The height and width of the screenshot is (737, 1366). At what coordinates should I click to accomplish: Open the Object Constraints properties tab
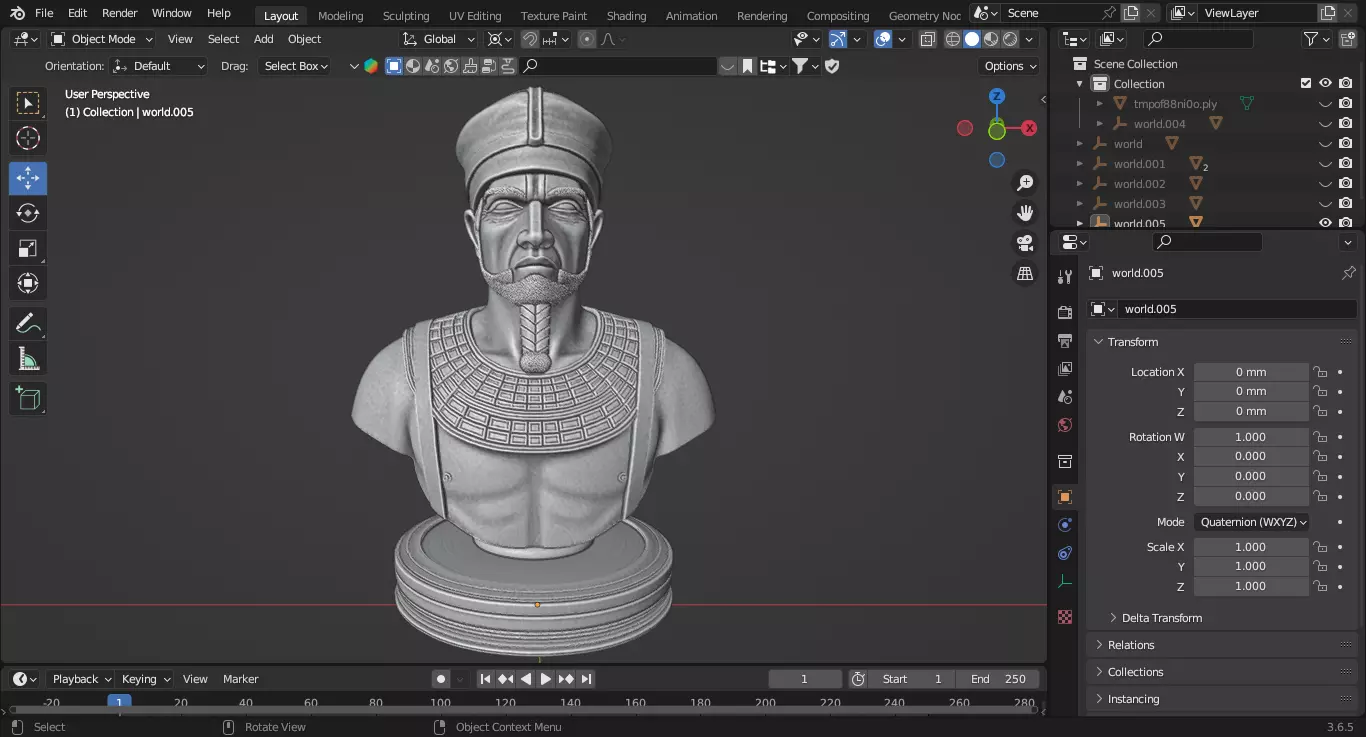[x=1065, y=553]
